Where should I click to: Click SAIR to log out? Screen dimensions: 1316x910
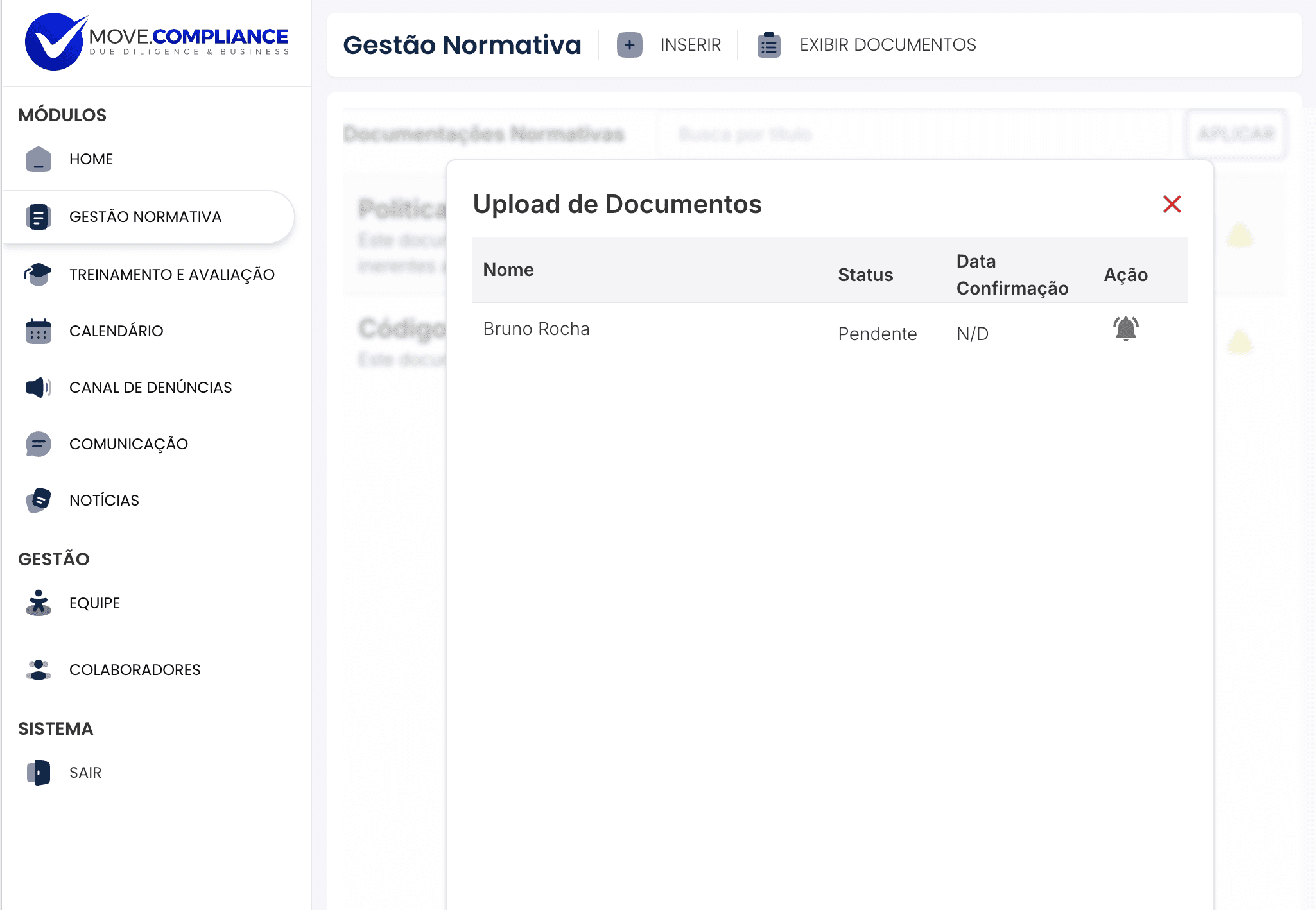pyautogui.click(x=85, y=773)
